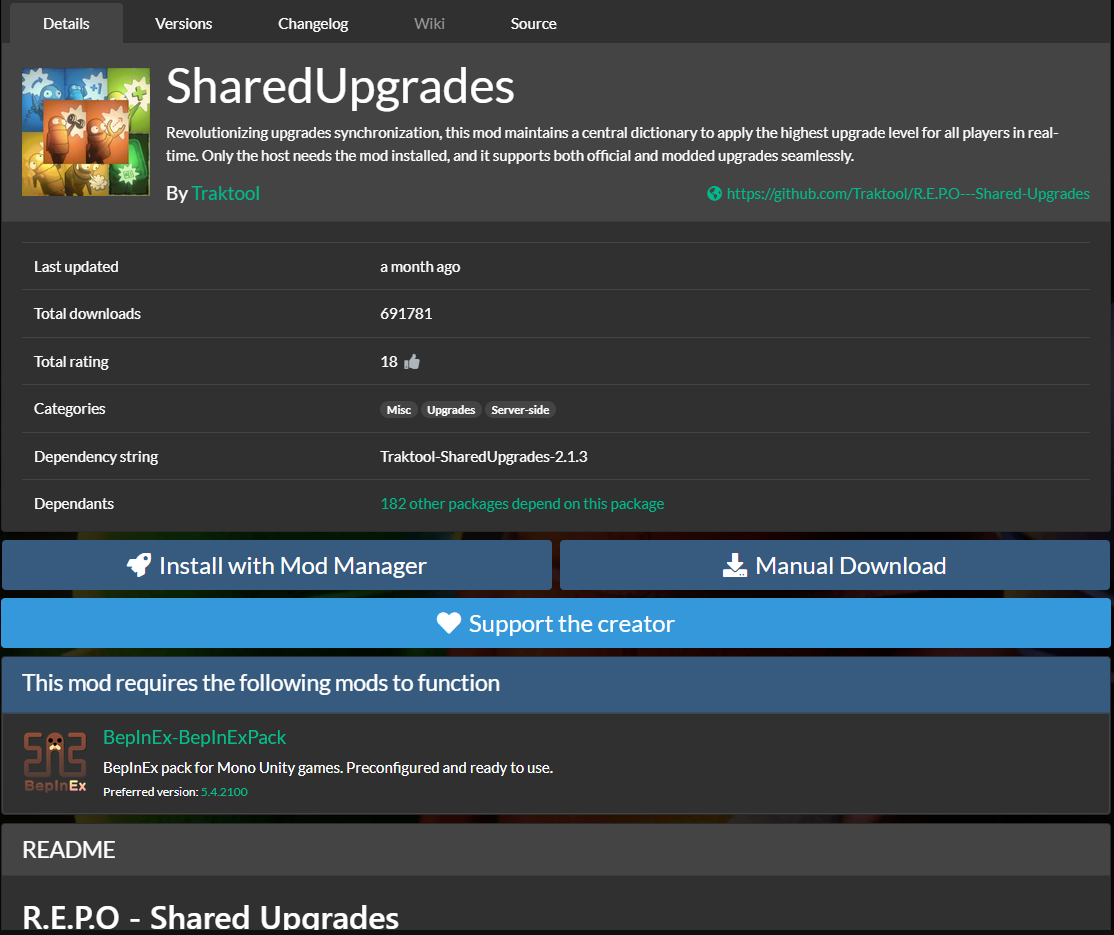Open the Changelog tab

click(313, 23)
